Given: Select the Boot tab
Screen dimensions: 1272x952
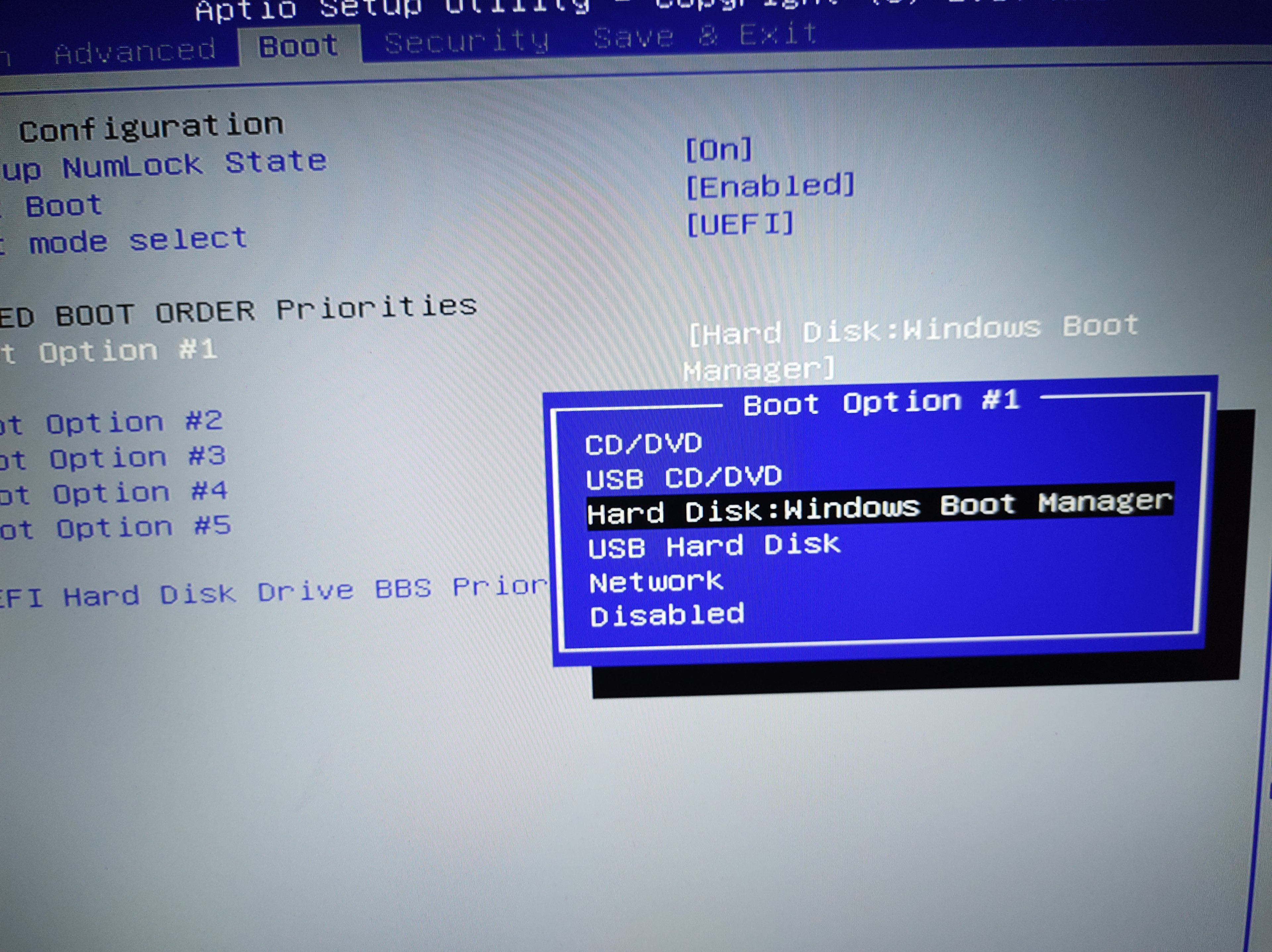Looking at the screenshot, I should tap(298, 45).
